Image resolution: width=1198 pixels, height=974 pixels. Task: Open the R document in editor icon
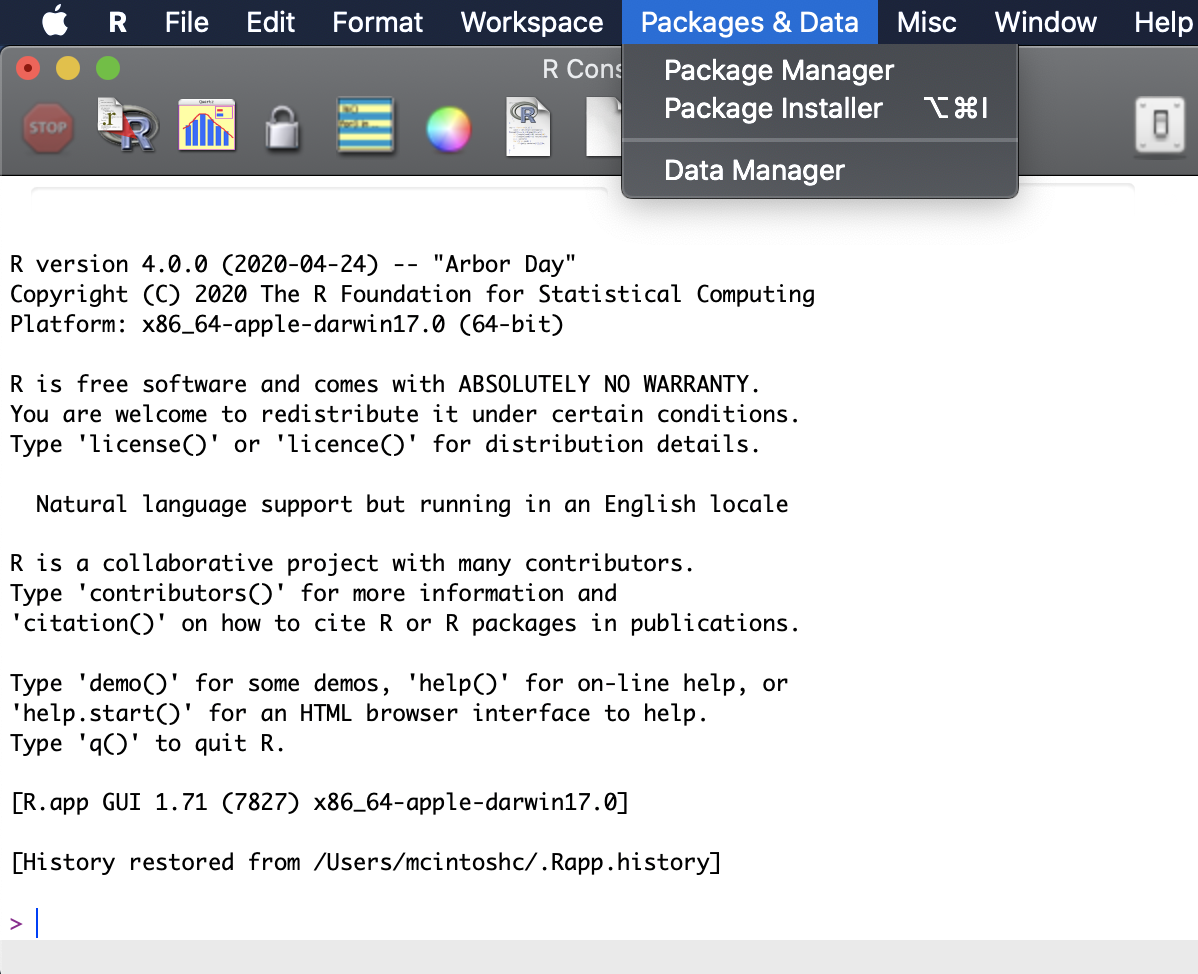tap(529, 126)
